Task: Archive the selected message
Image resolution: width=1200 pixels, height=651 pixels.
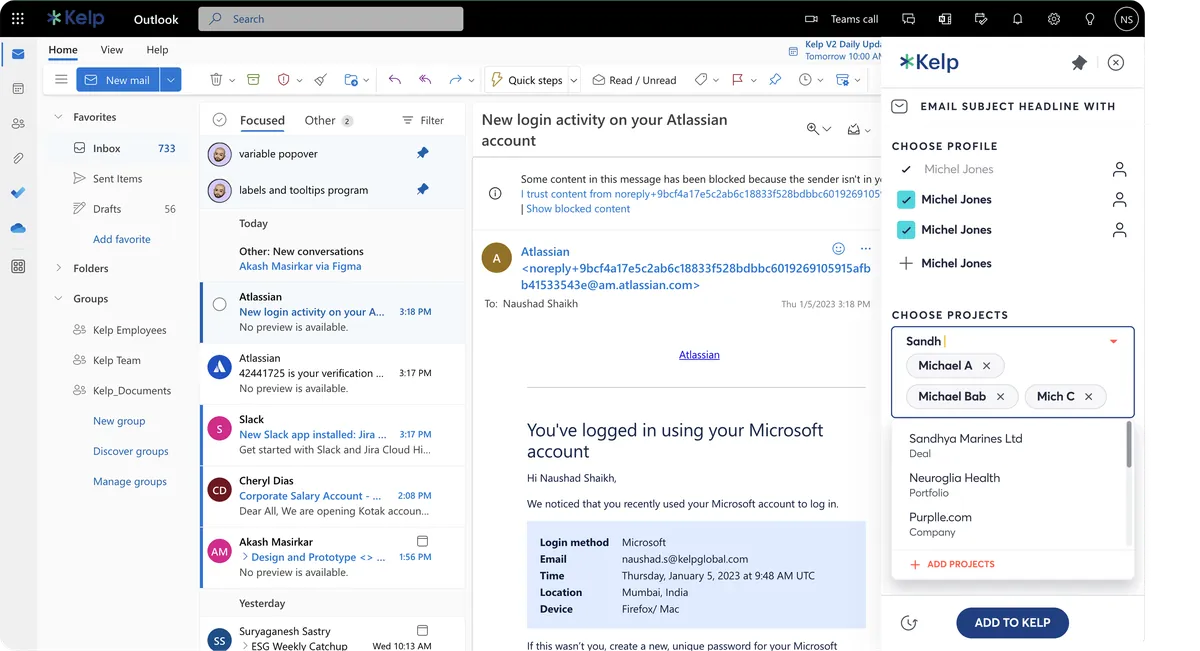Action: click(253, 80)
